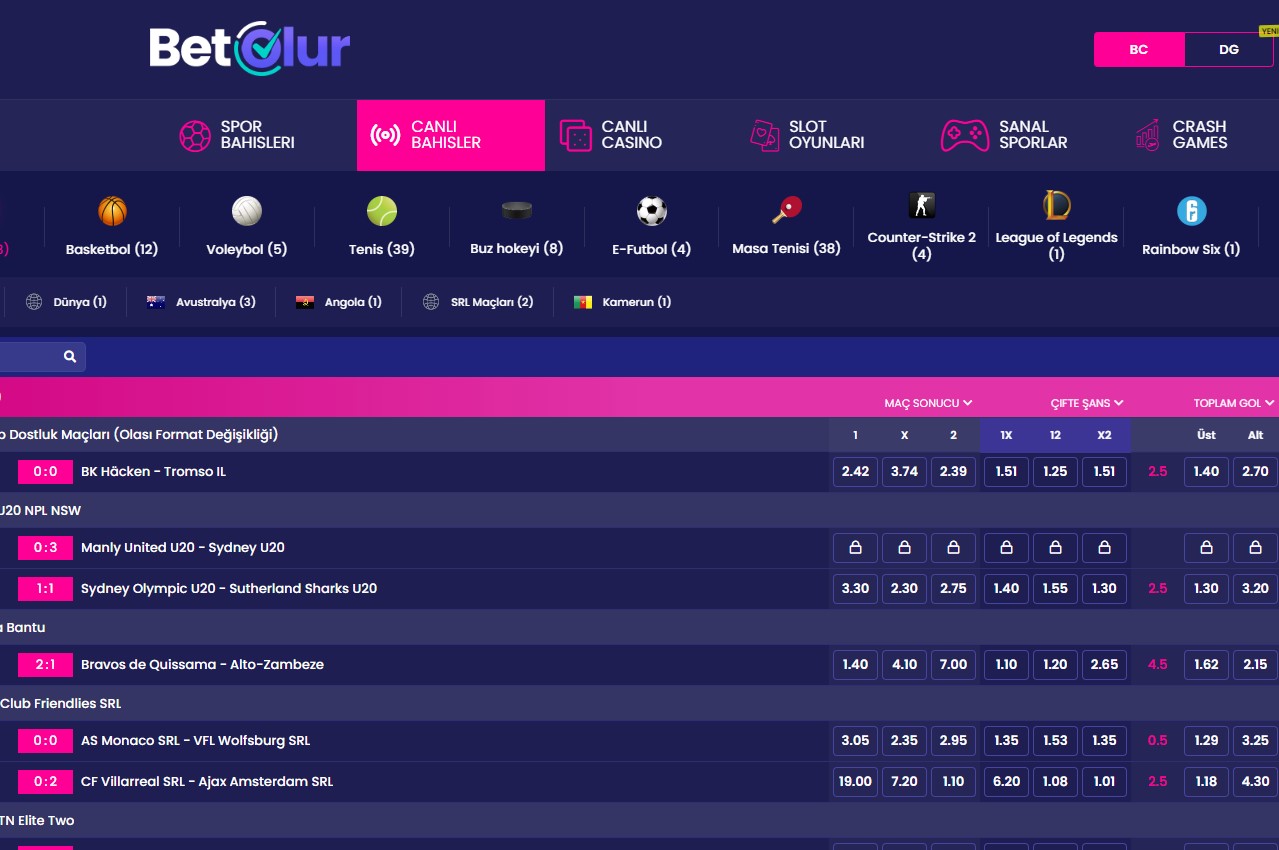Click the Angola flag icon

point(305,302)
